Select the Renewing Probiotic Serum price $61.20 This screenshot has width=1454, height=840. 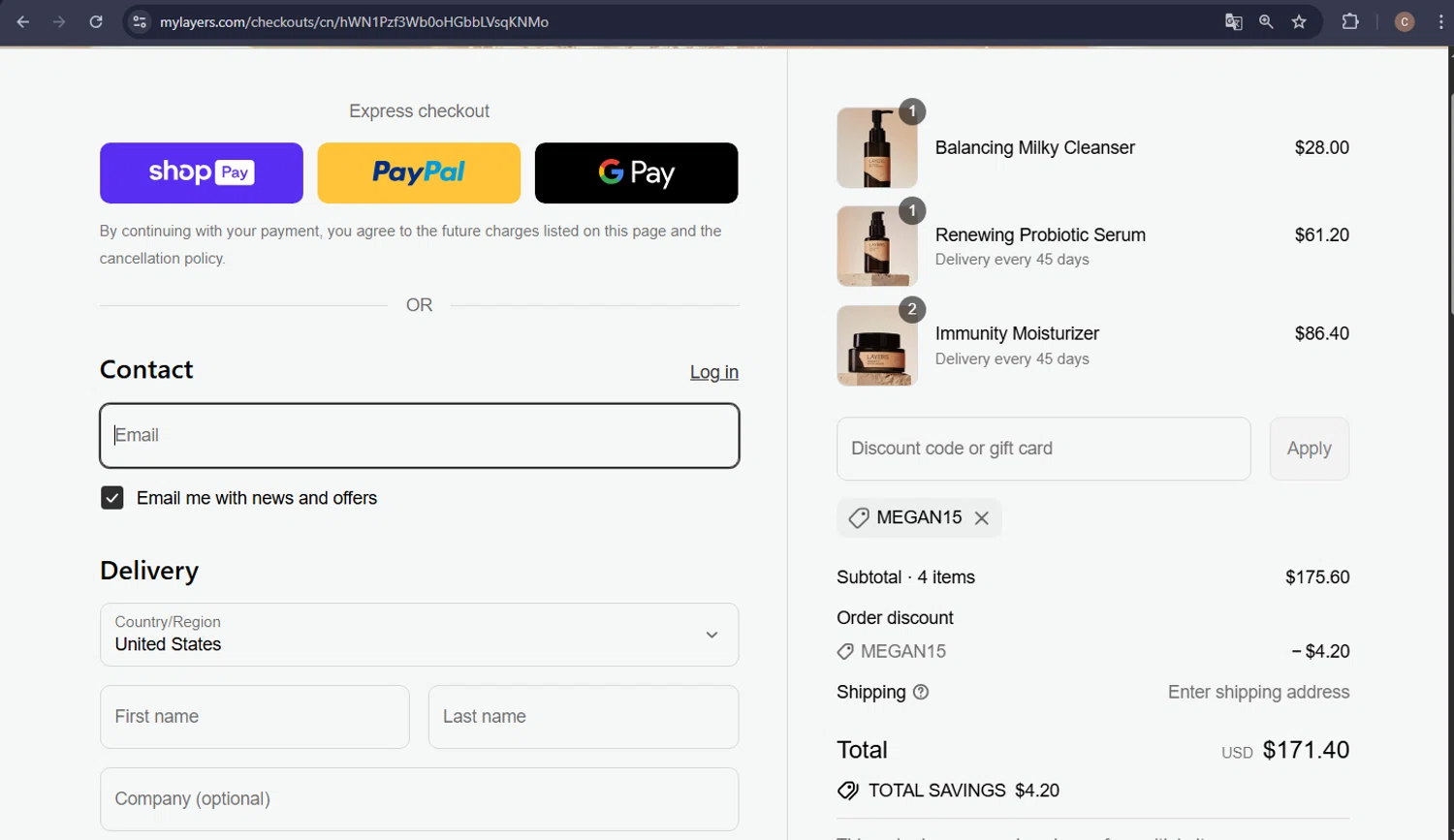click(1321, 234)
